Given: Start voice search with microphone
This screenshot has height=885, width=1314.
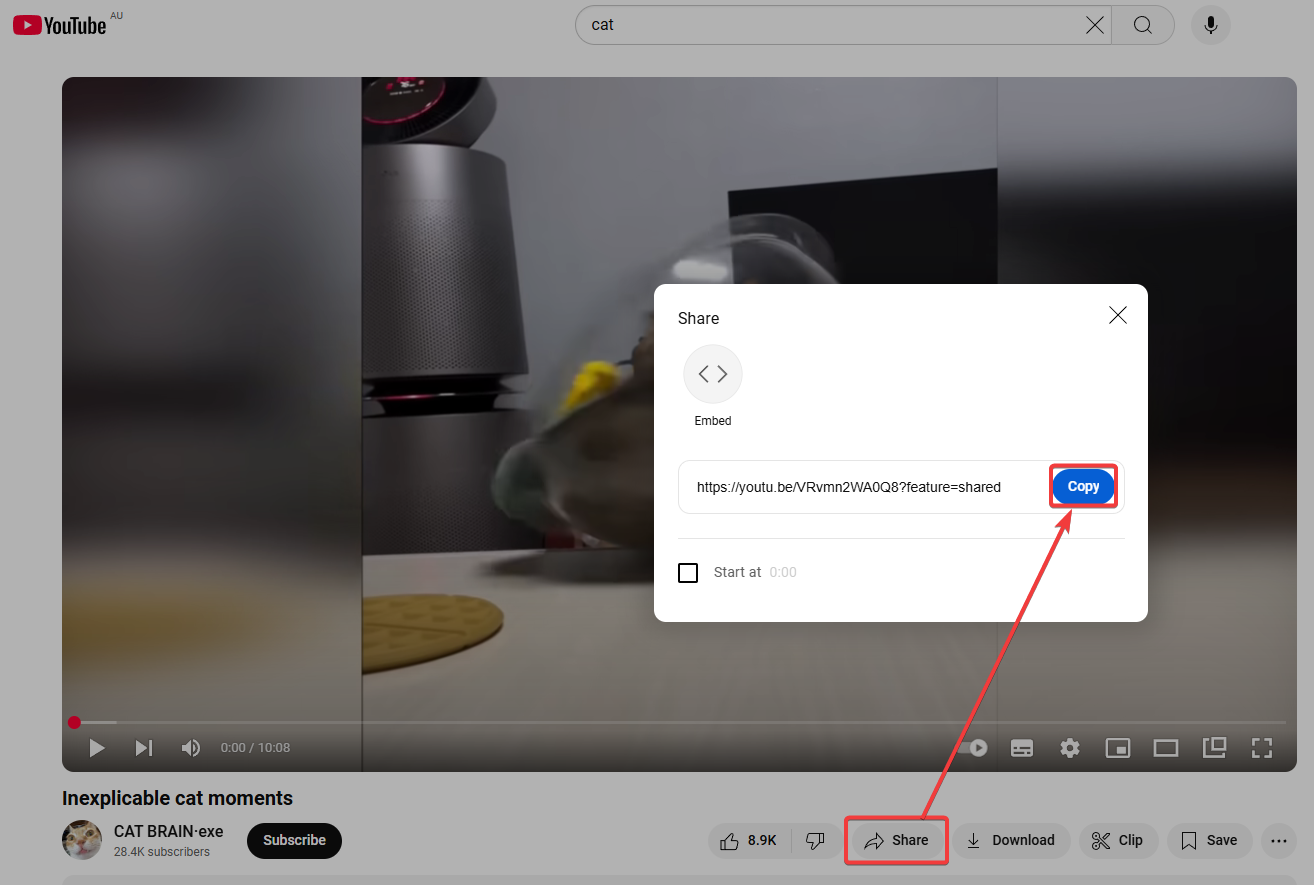Looking at the screenshot, I should click(1210, 25).
